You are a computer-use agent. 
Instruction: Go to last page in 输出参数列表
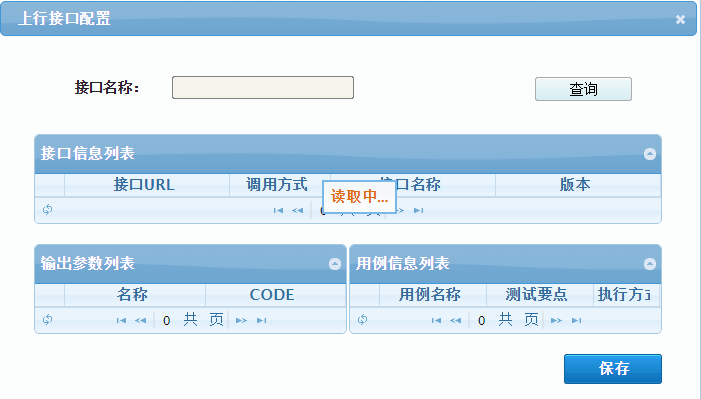coord(262,320)
